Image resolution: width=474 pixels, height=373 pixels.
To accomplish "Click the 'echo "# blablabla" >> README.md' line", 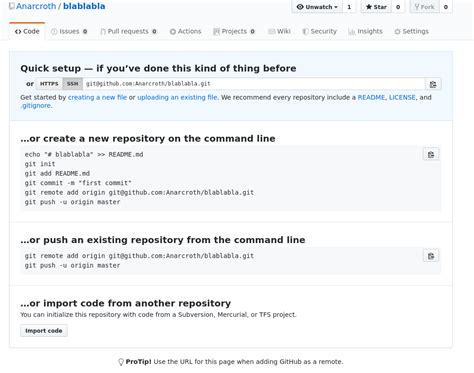I will pos(84,155).
